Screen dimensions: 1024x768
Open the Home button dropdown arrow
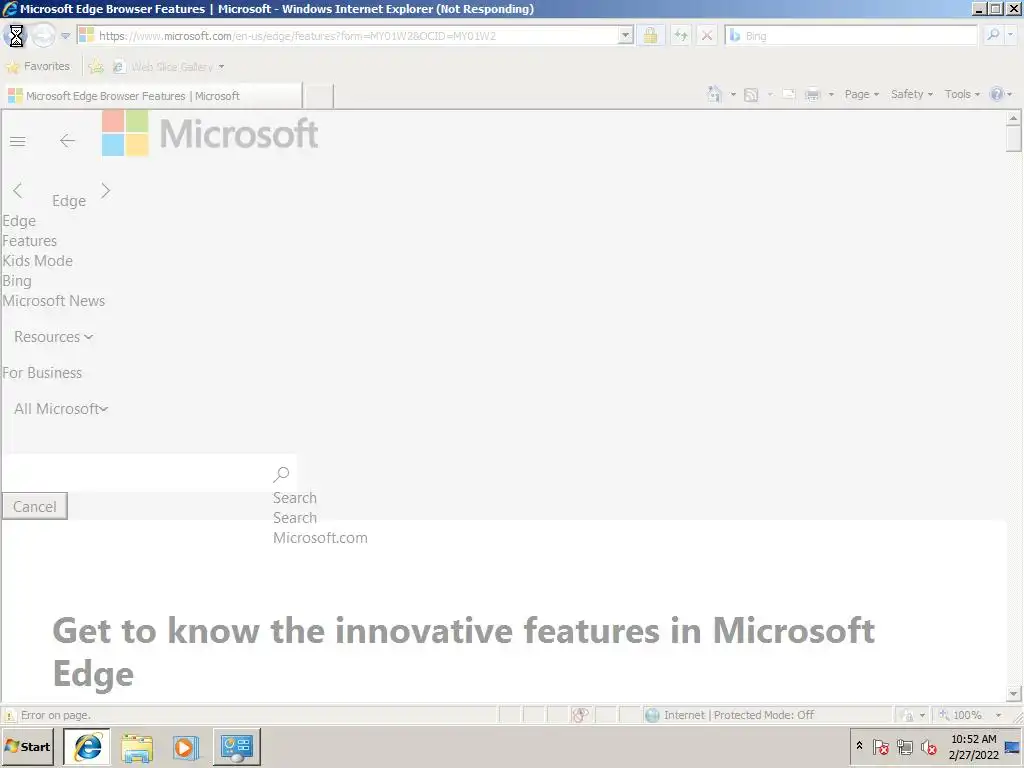[x=733, y=95]
